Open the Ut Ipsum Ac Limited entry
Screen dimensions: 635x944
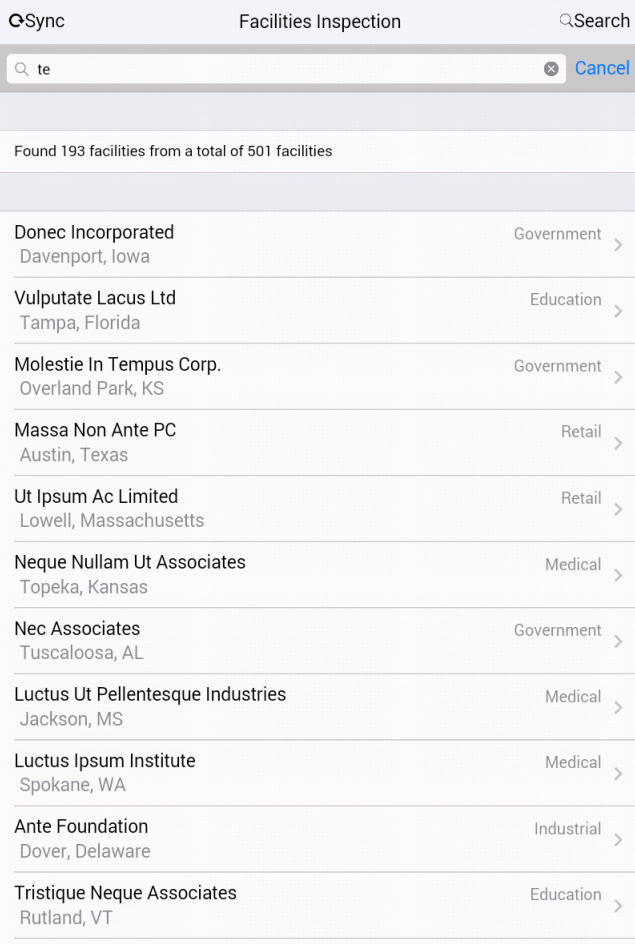pyautogui.click(x=317, y=509)
